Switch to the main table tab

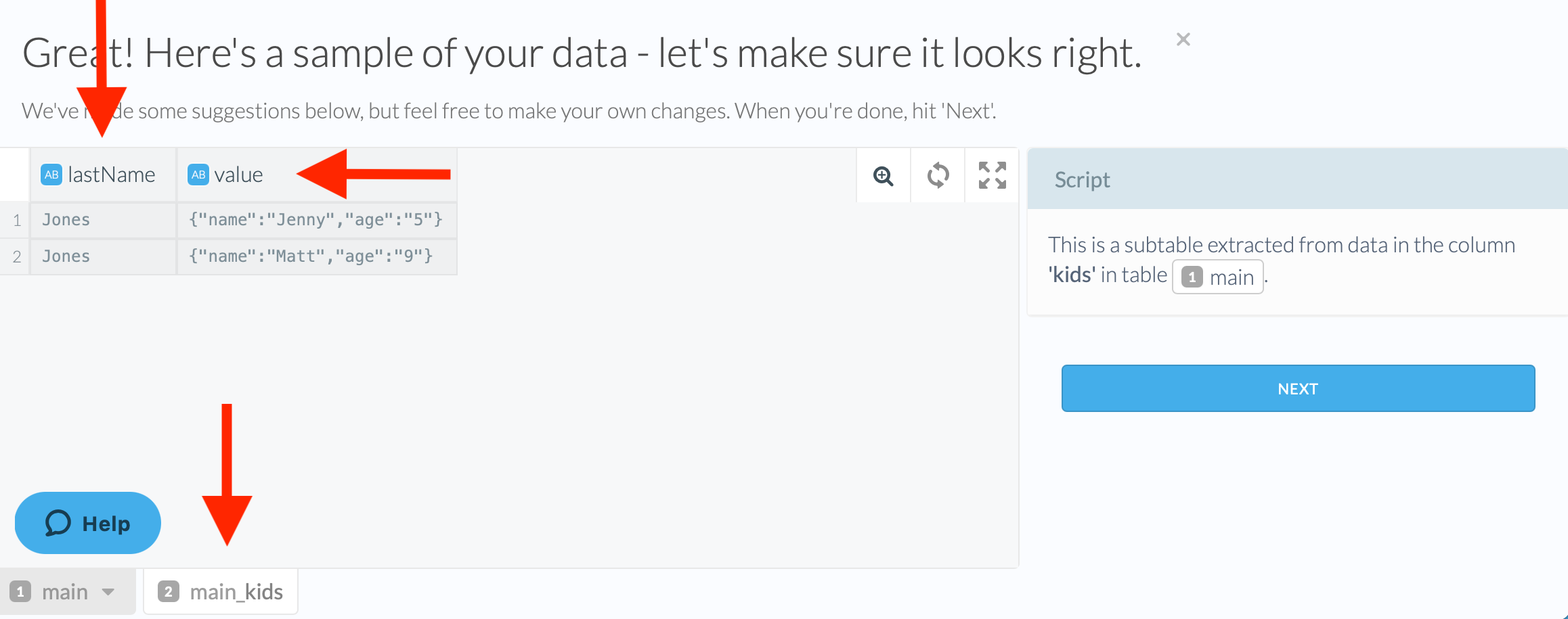(x=64, y=592)
